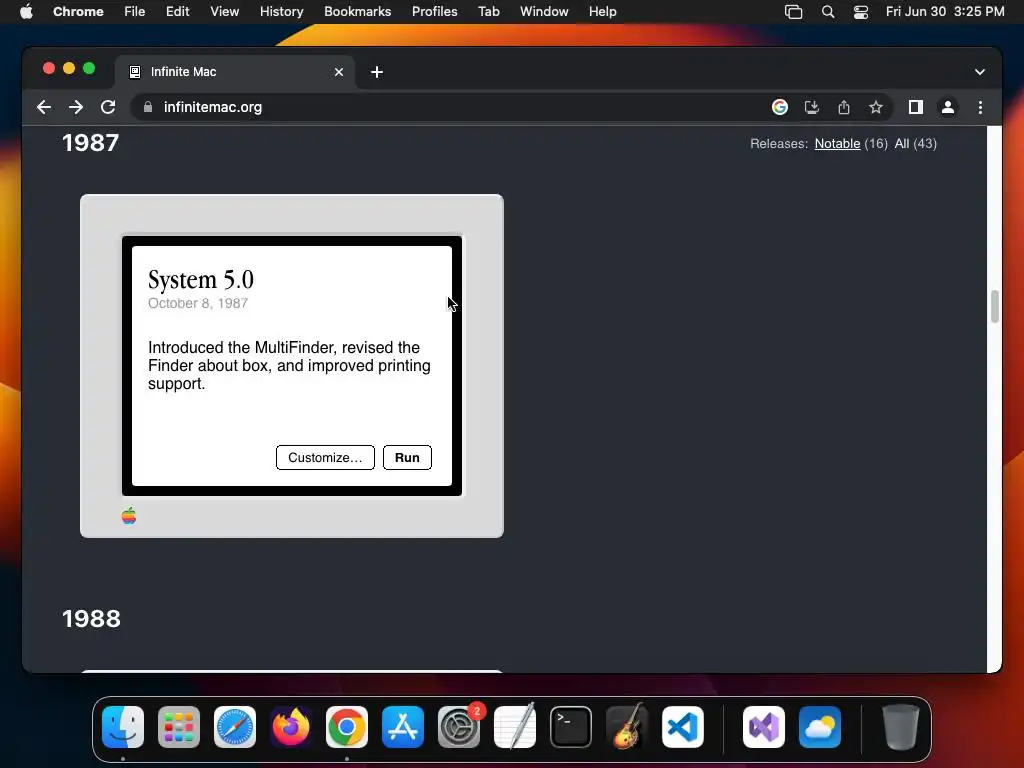Open TextEdit from the Dock

tap(515, 727)
